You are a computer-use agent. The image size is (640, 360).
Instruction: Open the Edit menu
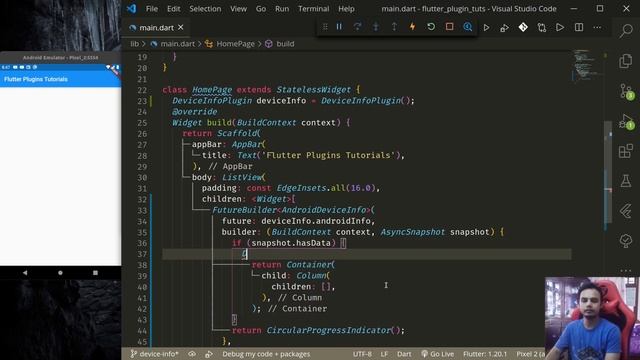click(x=173, y=9)
